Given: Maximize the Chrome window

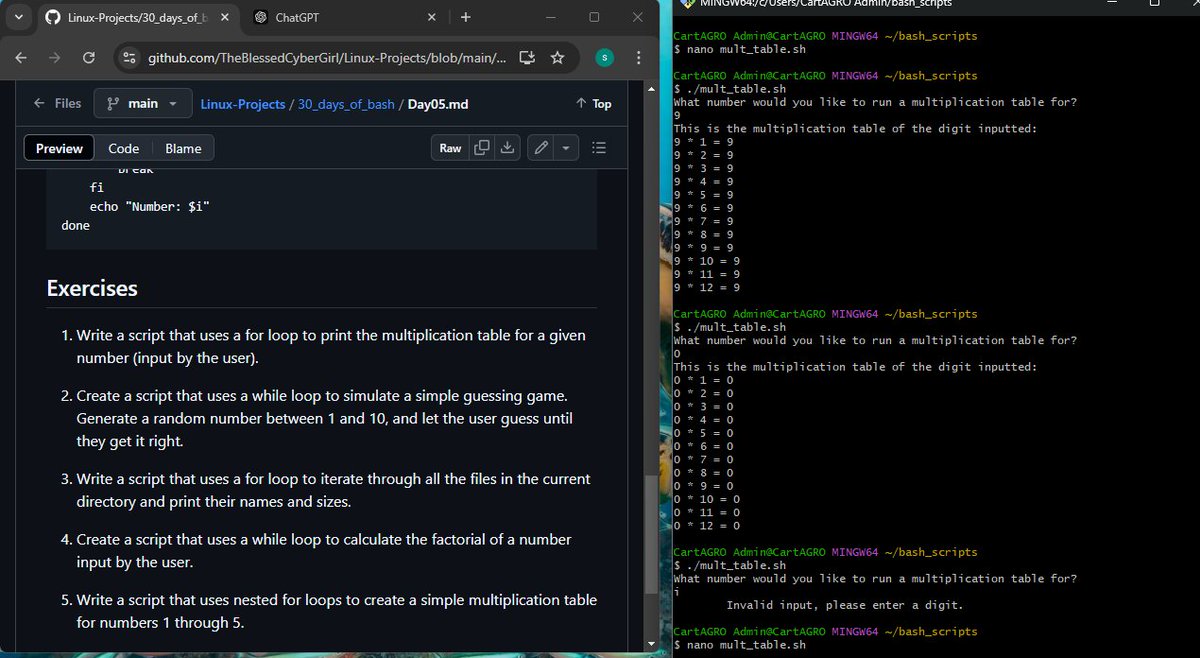Looking at the screenshot, I should (x=594, y=17).
